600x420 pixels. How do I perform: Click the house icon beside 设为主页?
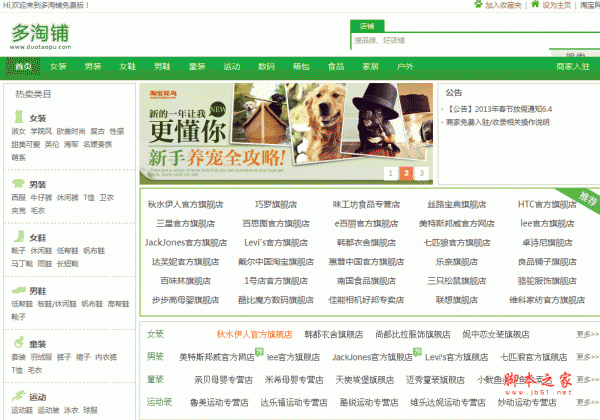pos(535,4)
